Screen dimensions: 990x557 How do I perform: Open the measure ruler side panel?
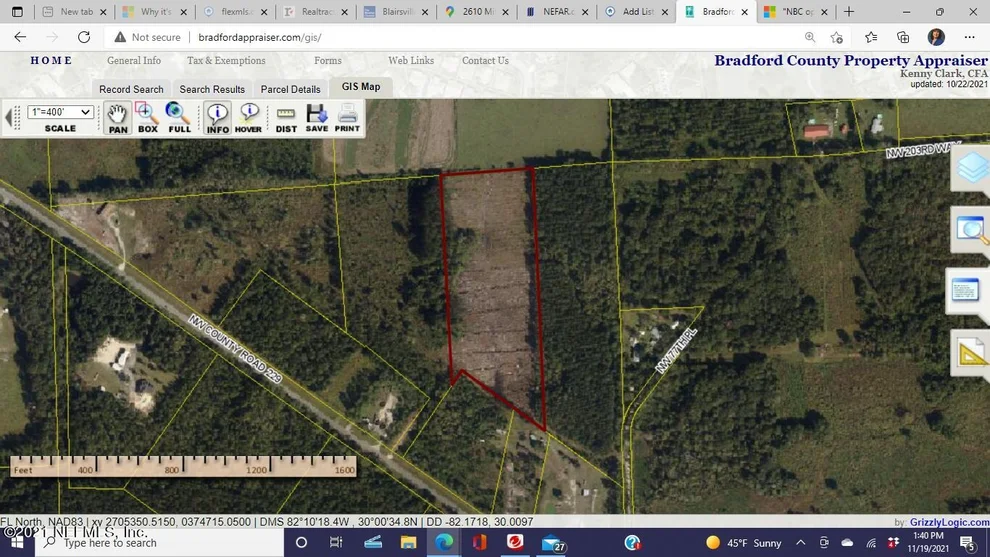tap(971, 353)
